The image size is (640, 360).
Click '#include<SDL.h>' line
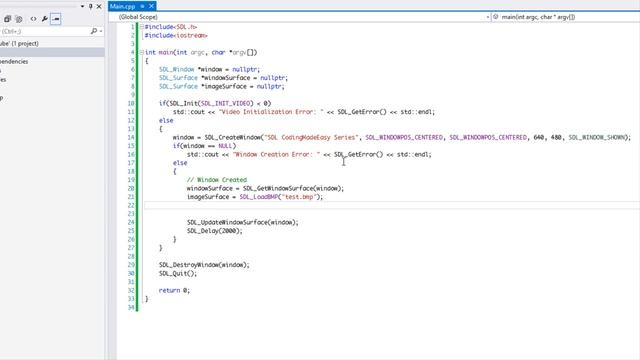(x=171, y=27)
